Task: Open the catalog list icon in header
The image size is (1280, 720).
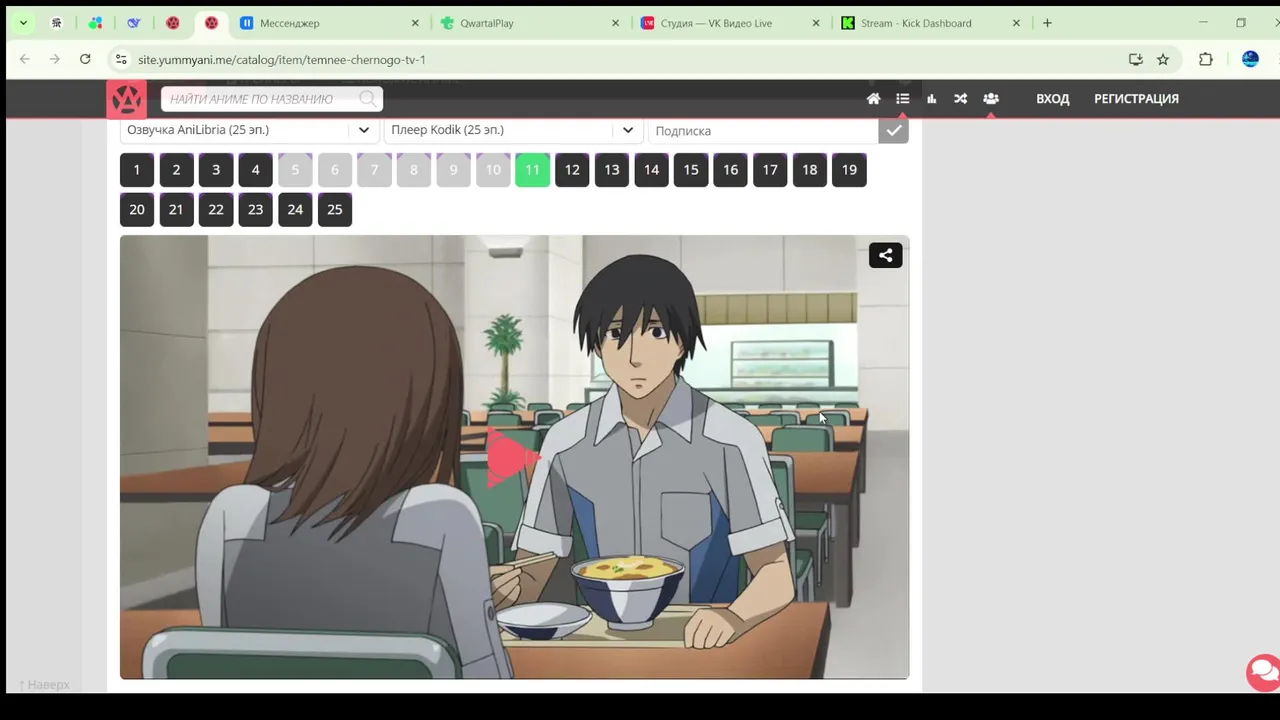Action: pyautogui.click(x=902, y=99)
